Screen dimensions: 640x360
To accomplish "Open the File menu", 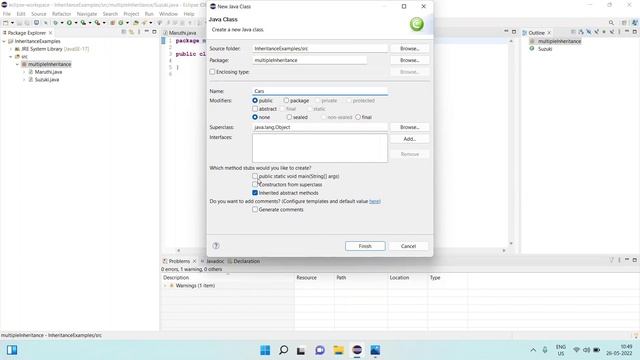I will 7,14.
